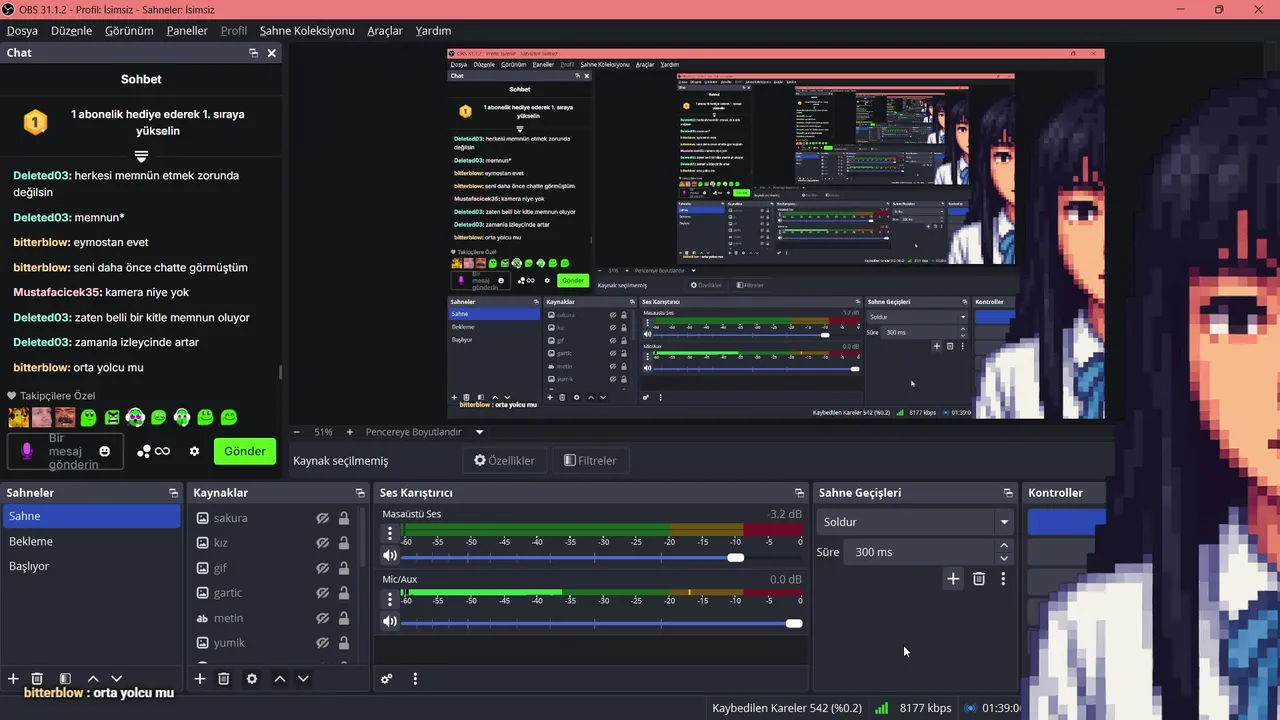Collapse the gift subscription leaderboard banner
Viewport: 1280px width, 720px height.
[x=141, y=157]
